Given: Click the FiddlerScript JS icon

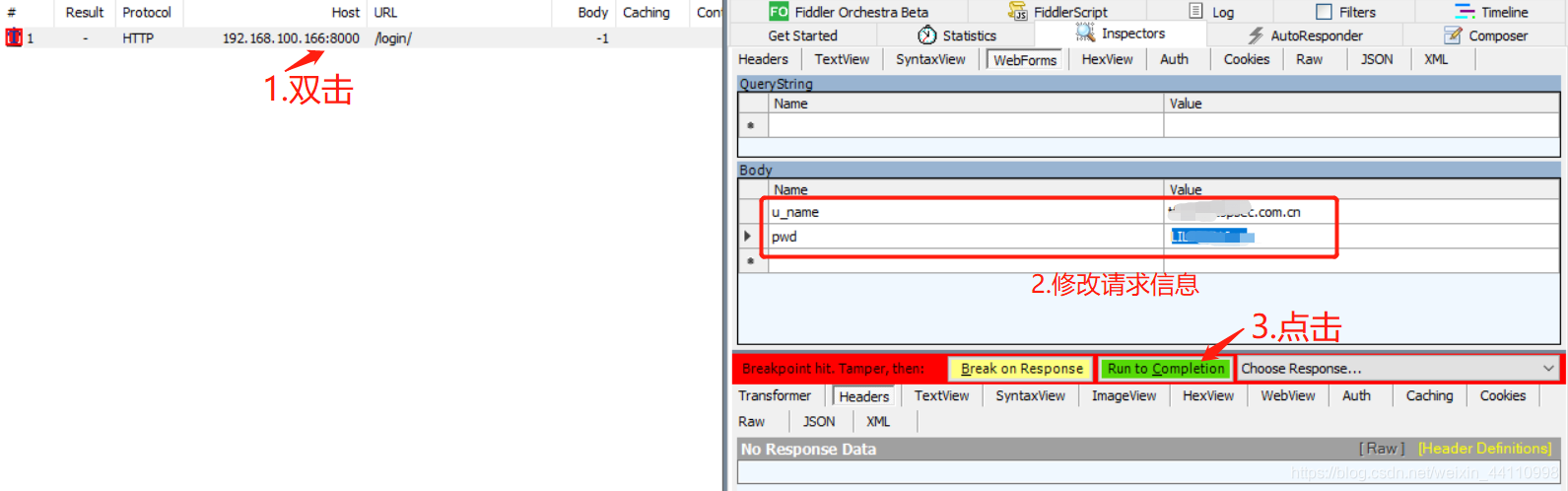Looking at the screenshot, I should [1018, 11].
